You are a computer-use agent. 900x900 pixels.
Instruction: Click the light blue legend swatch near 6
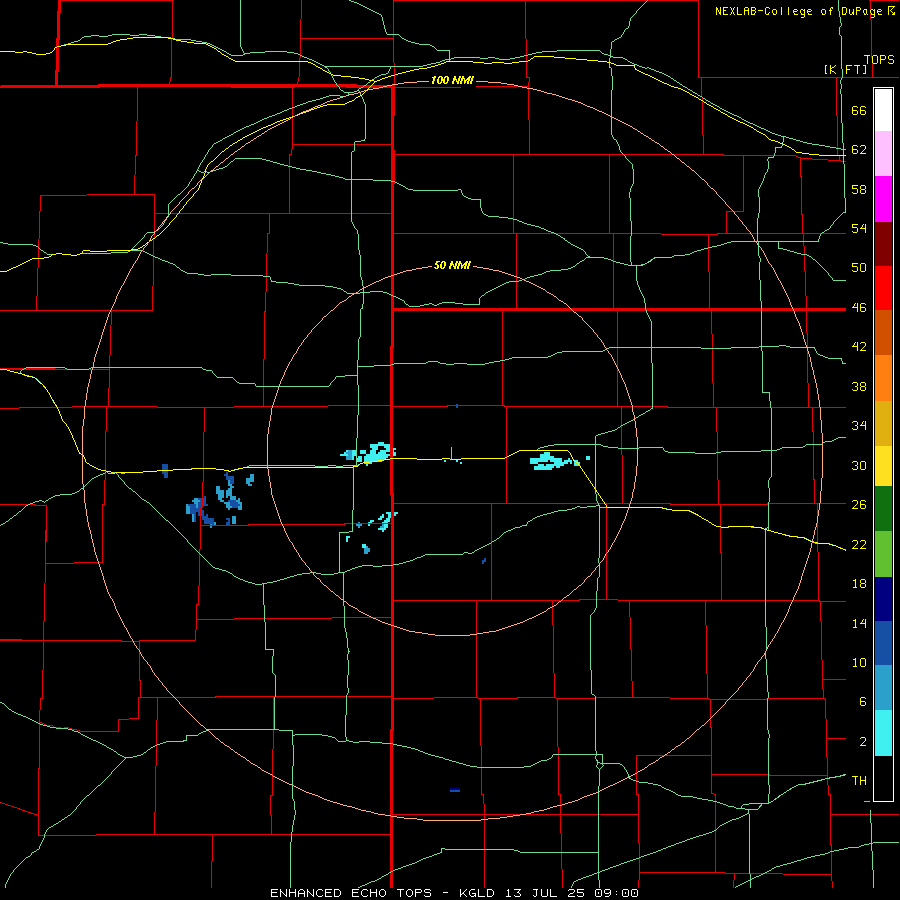tap(883, 687)
